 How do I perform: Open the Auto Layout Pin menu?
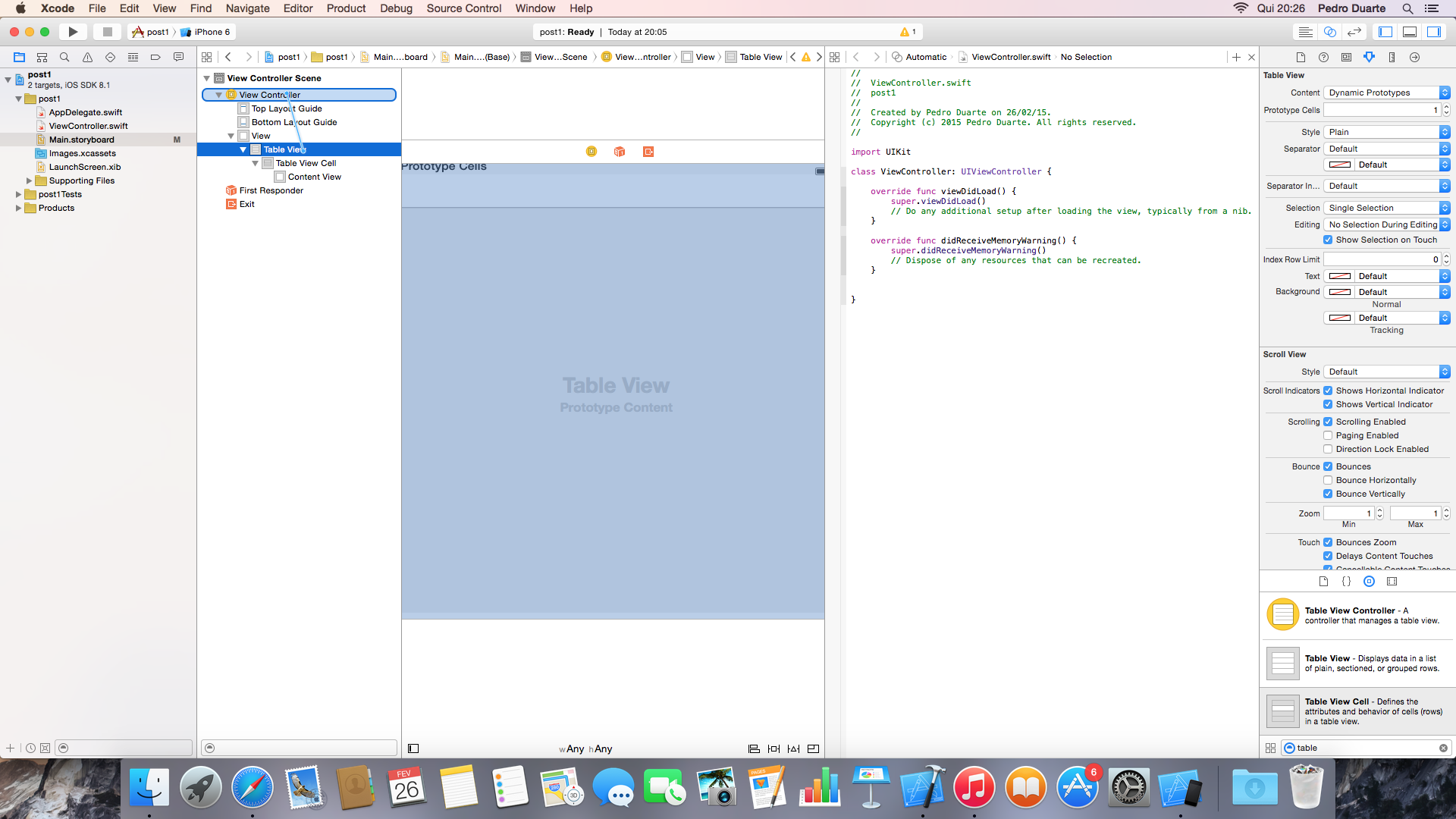point(773,748)
